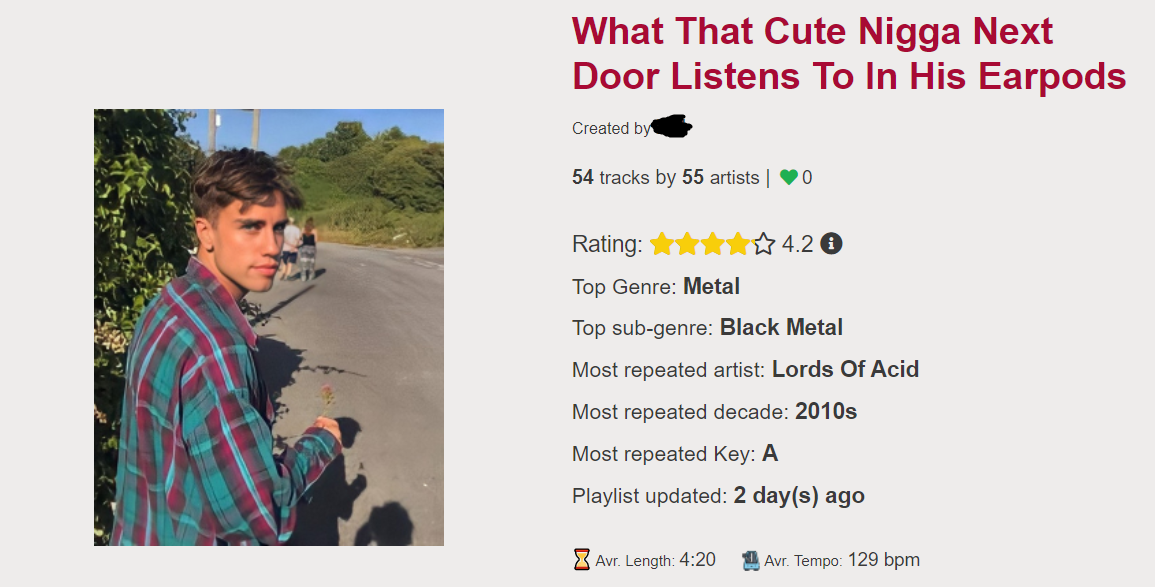The height and width of the screenshot is (587, 1155).
Task: Click the green heart likes icon
Action: (x=788, y=177)
